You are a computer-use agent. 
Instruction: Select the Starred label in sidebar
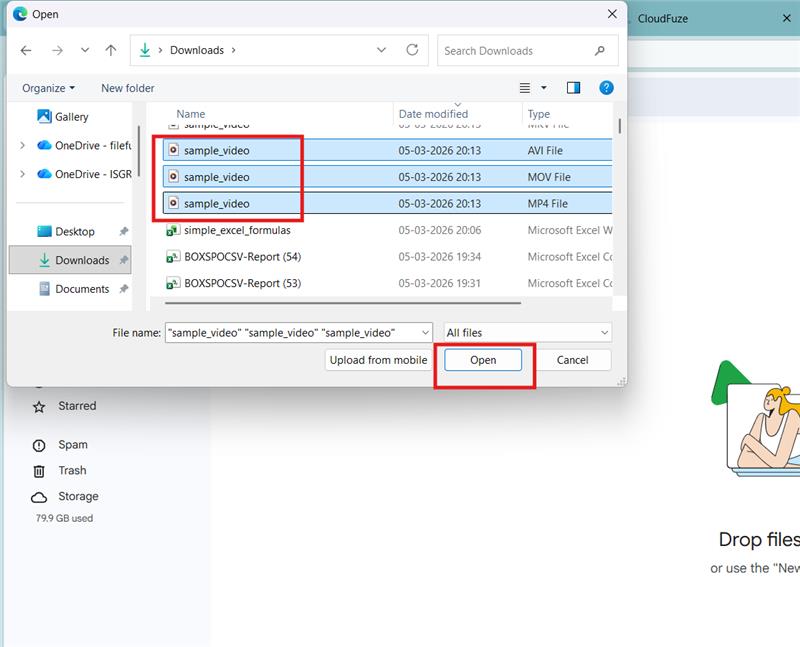77,406
